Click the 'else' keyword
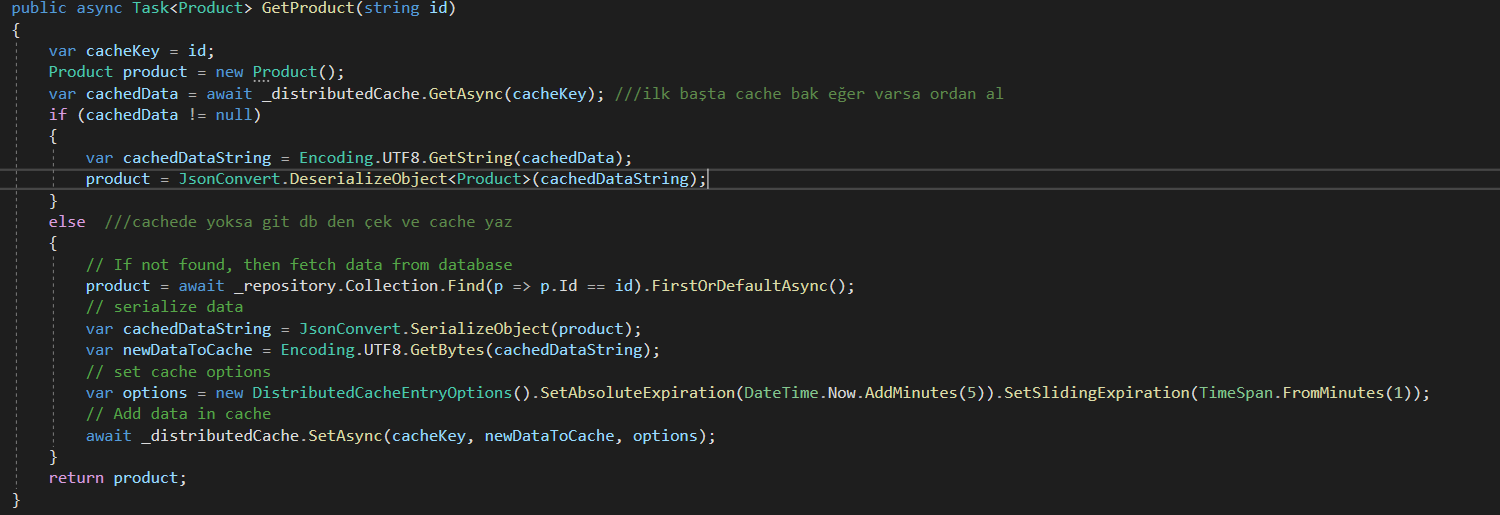1500x515 pixels. coord(67,222)
